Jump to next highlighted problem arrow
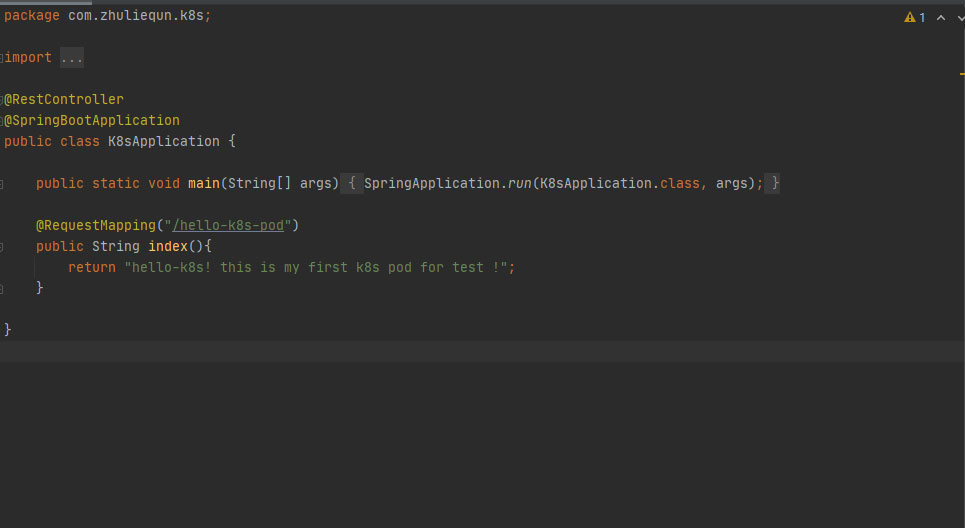This screenshot has width=965, height=528. (960, 17)
